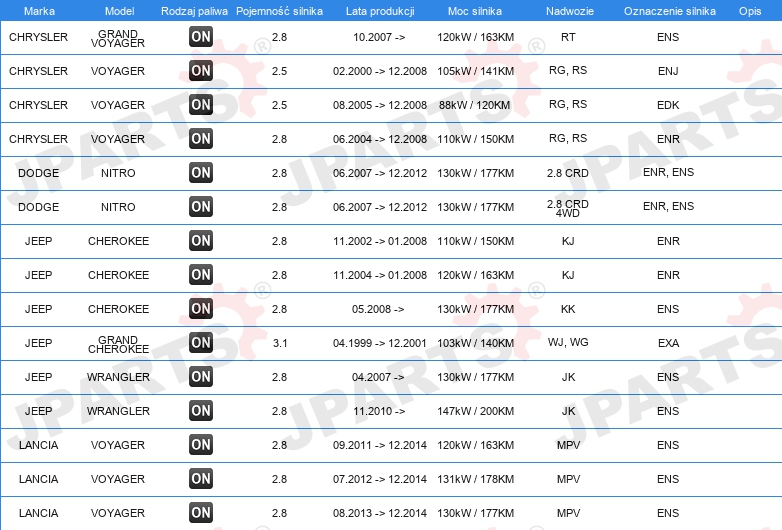Click ON icon in Cherokee 11.2002 row

[200, 241]
